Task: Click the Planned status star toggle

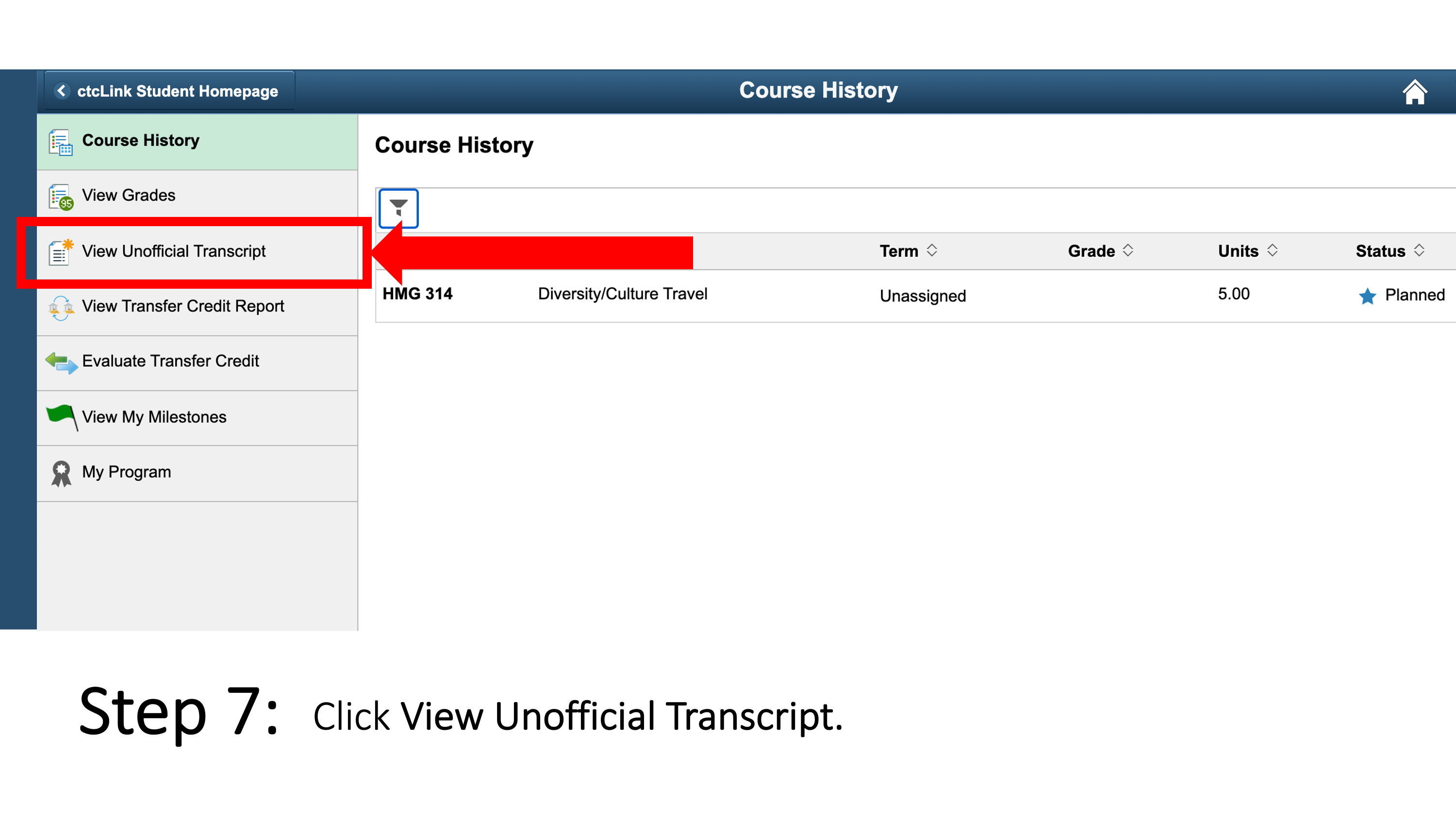Action: tap(1365, 295)
